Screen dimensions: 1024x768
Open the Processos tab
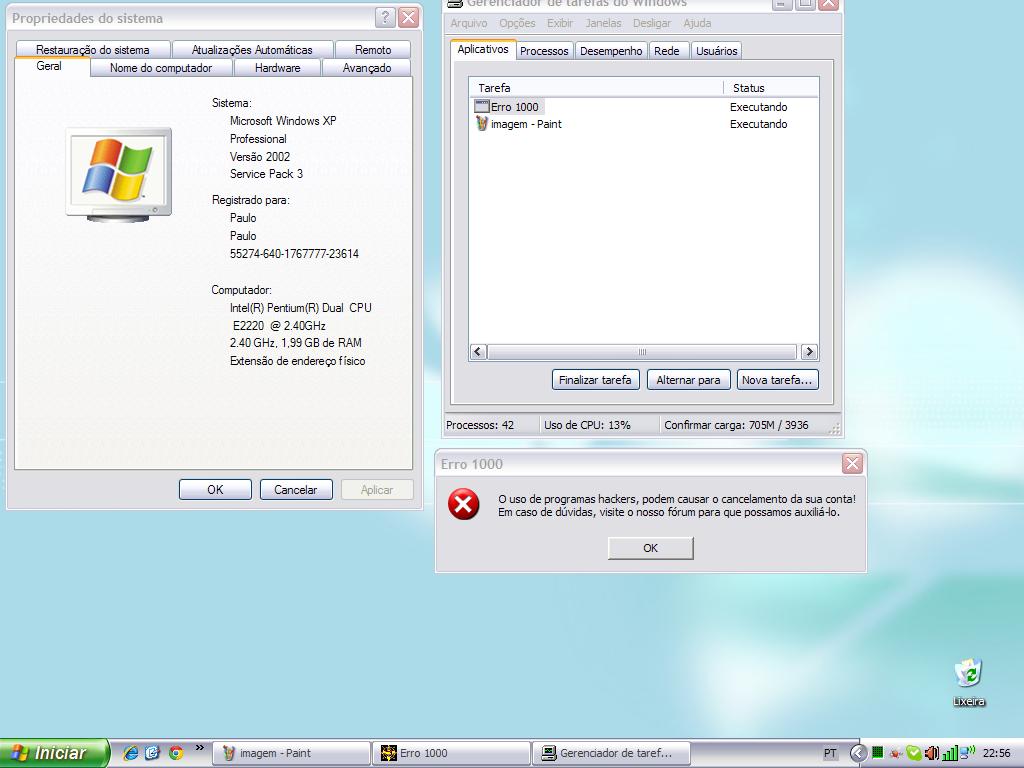tap(544, 51)
